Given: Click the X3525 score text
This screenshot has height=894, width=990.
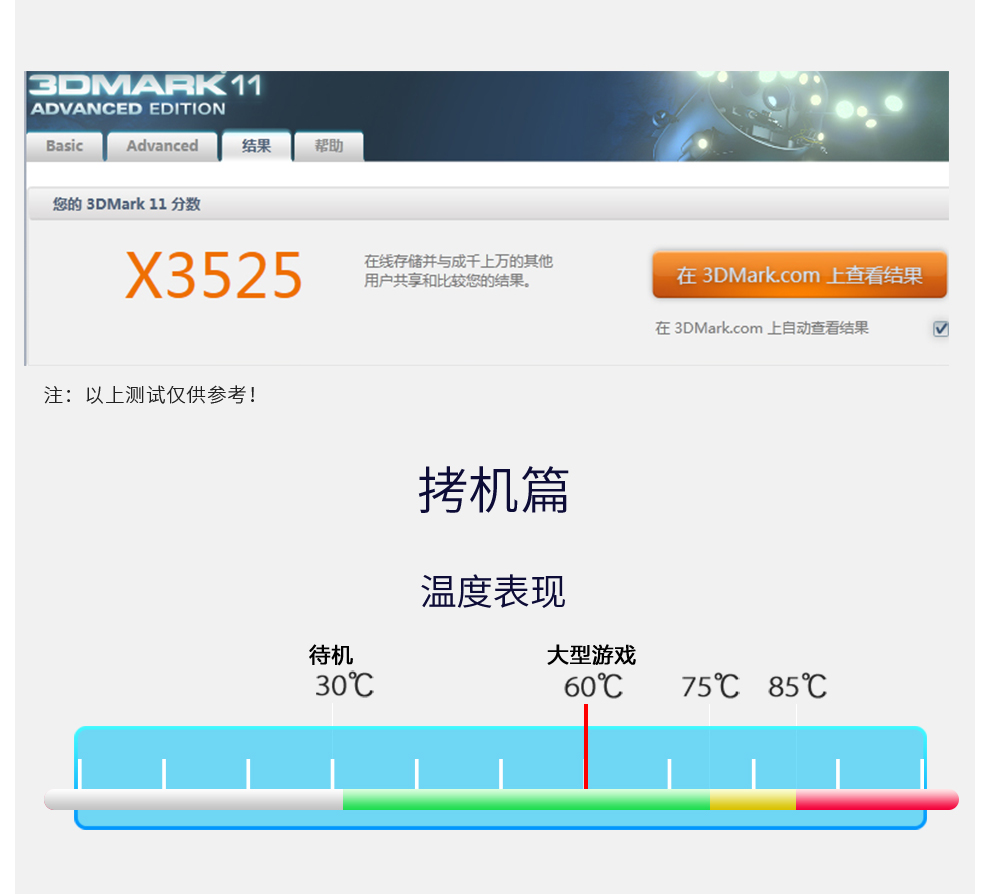Looking at the screenshot, I should [214, 275].
